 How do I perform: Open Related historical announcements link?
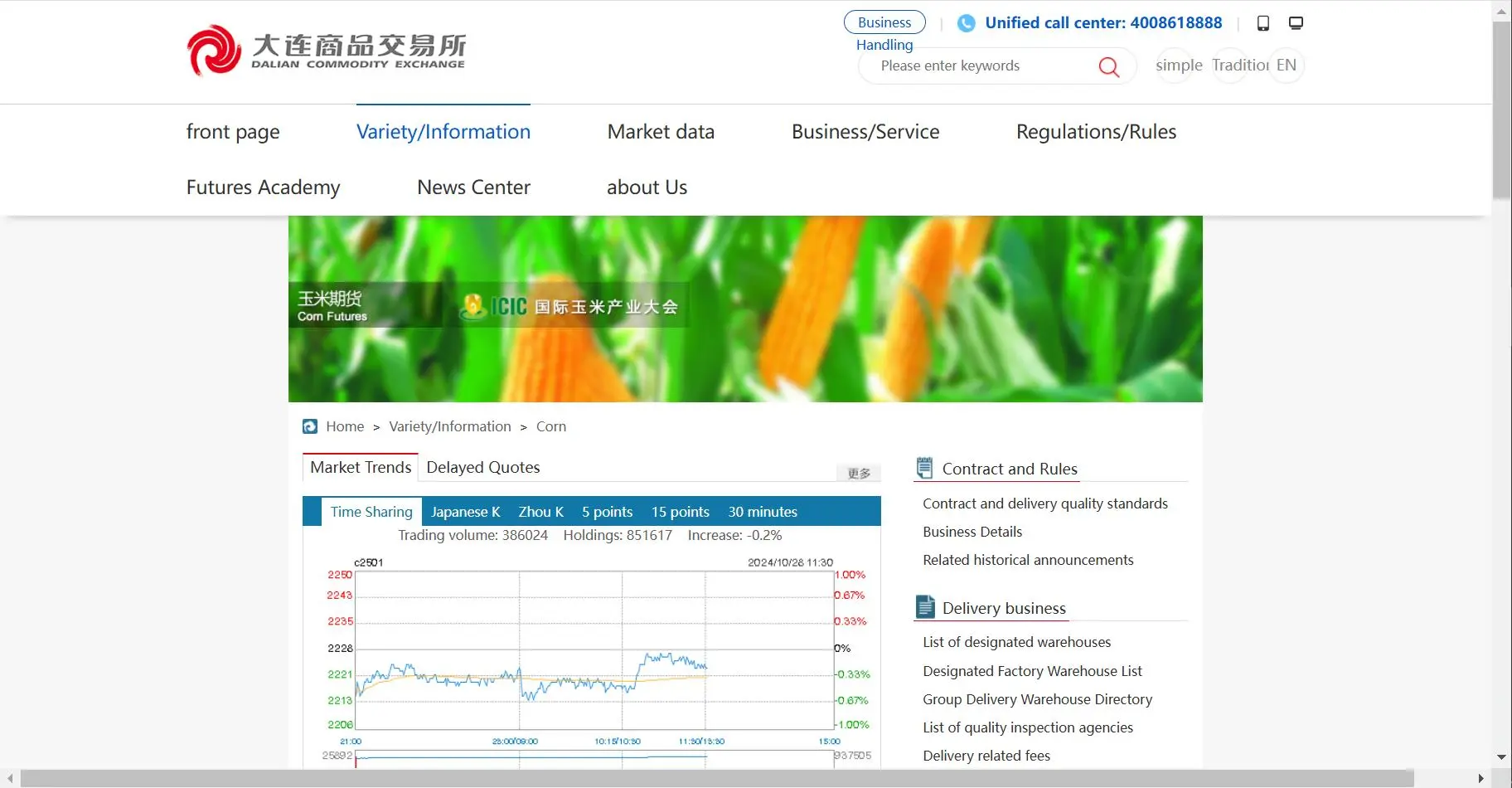tap(1028, 560)
